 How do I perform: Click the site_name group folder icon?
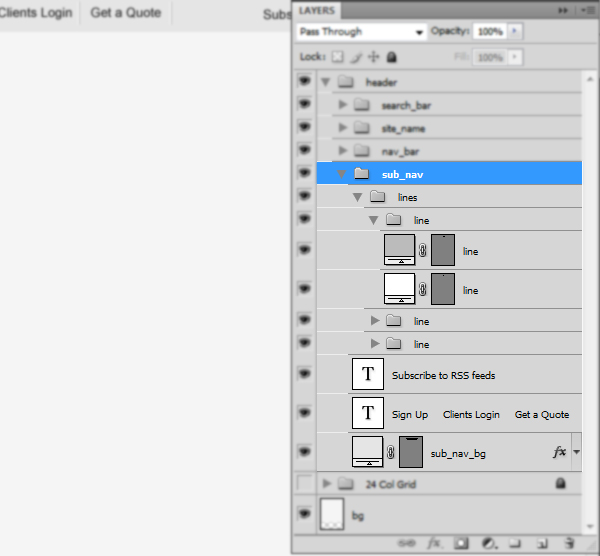point(362,127)
